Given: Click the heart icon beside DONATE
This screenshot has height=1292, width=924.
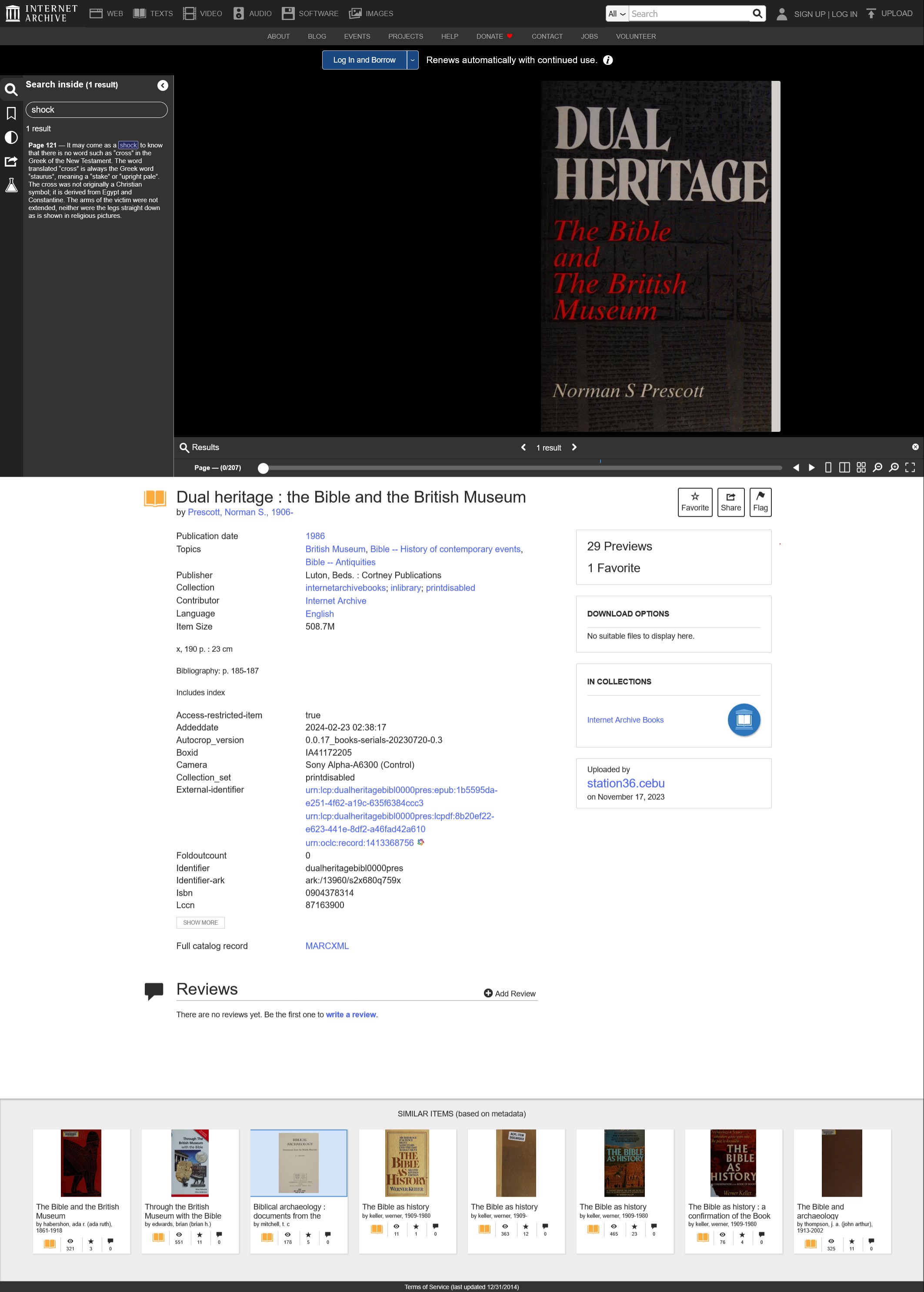Looking at the screenshot, I should pos(510,37).
